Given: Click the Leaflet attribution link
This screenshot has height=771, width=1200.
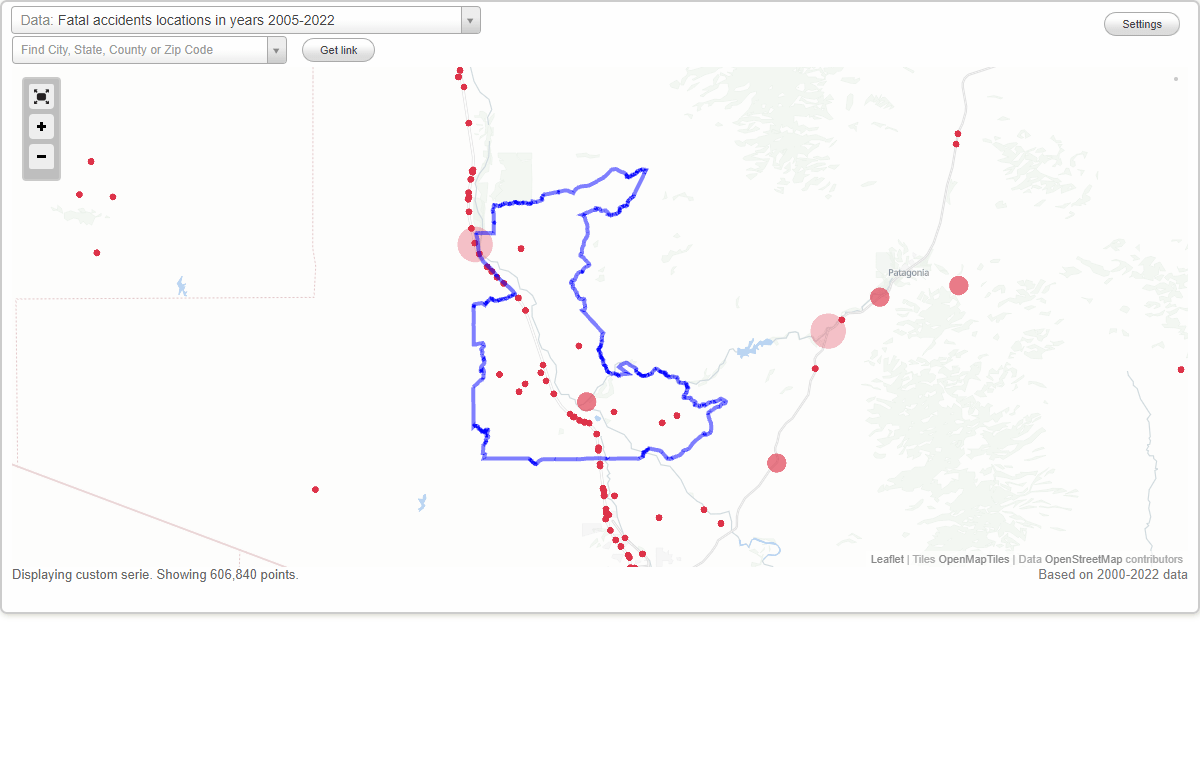Looking at the screenshot, I should coord(886,559).
